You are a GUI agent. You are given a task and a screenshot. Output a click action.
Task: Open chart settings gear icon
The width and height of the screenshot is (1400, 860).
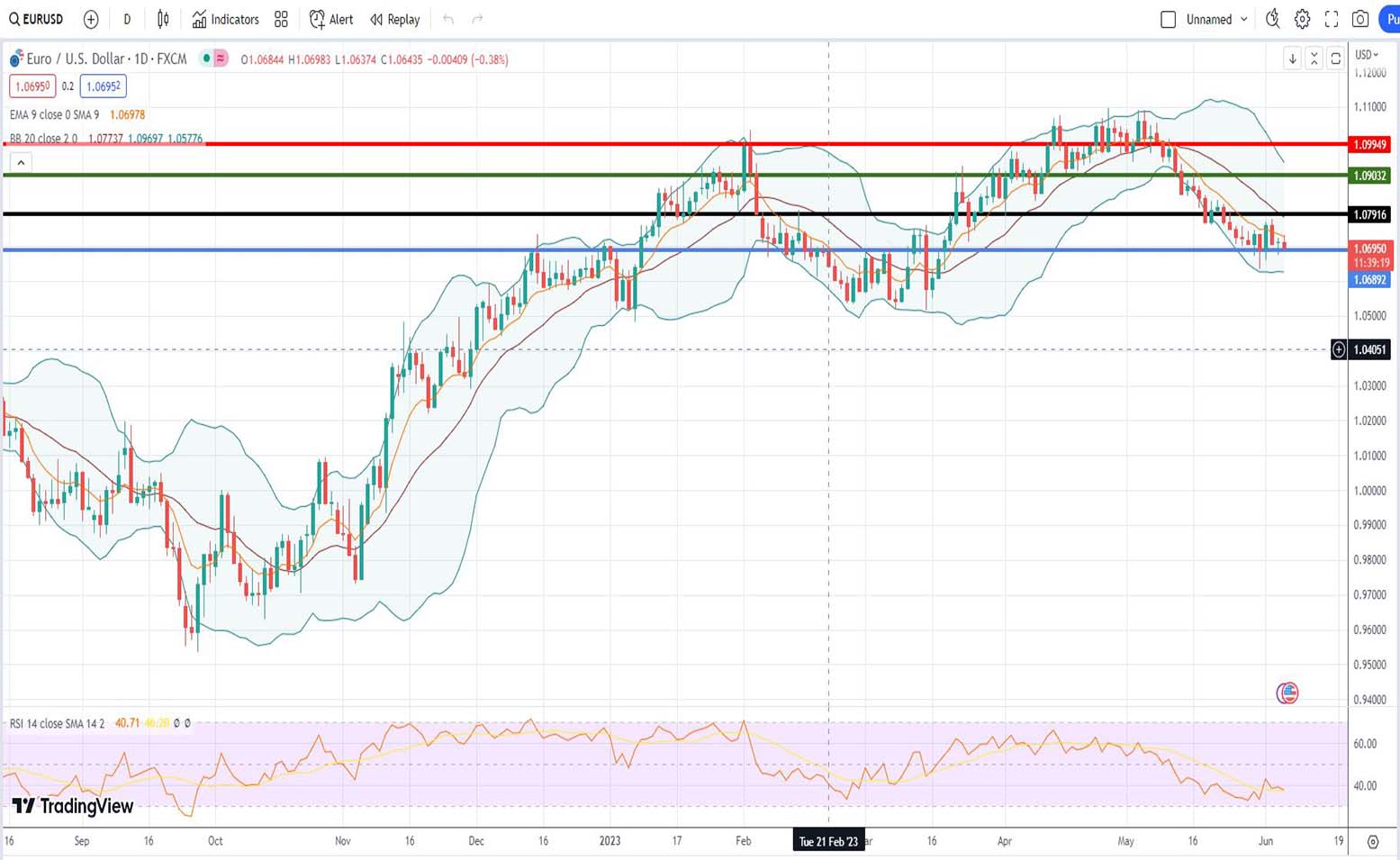click(1302, 19)
